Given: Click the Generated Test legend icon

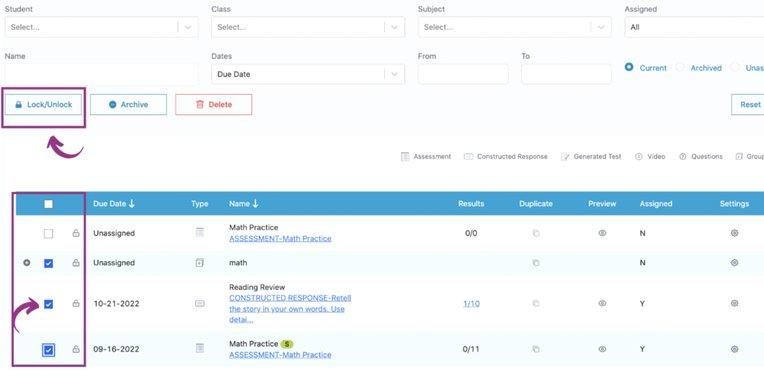Looking at the screenshot, I should click(565, 156).
